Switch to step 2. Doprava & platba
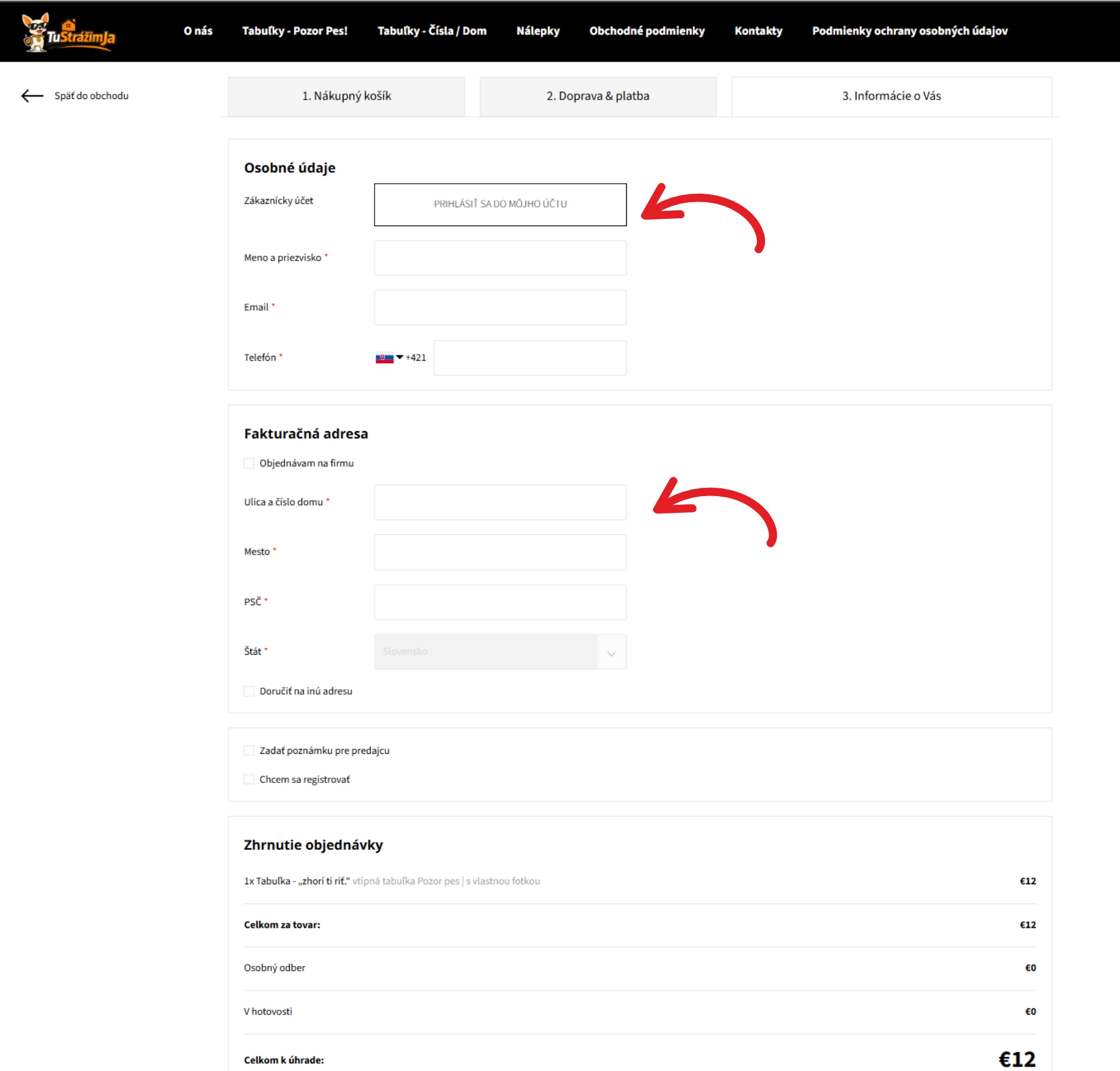Viewport: 1120px width, 1071px height. (598, 96)
